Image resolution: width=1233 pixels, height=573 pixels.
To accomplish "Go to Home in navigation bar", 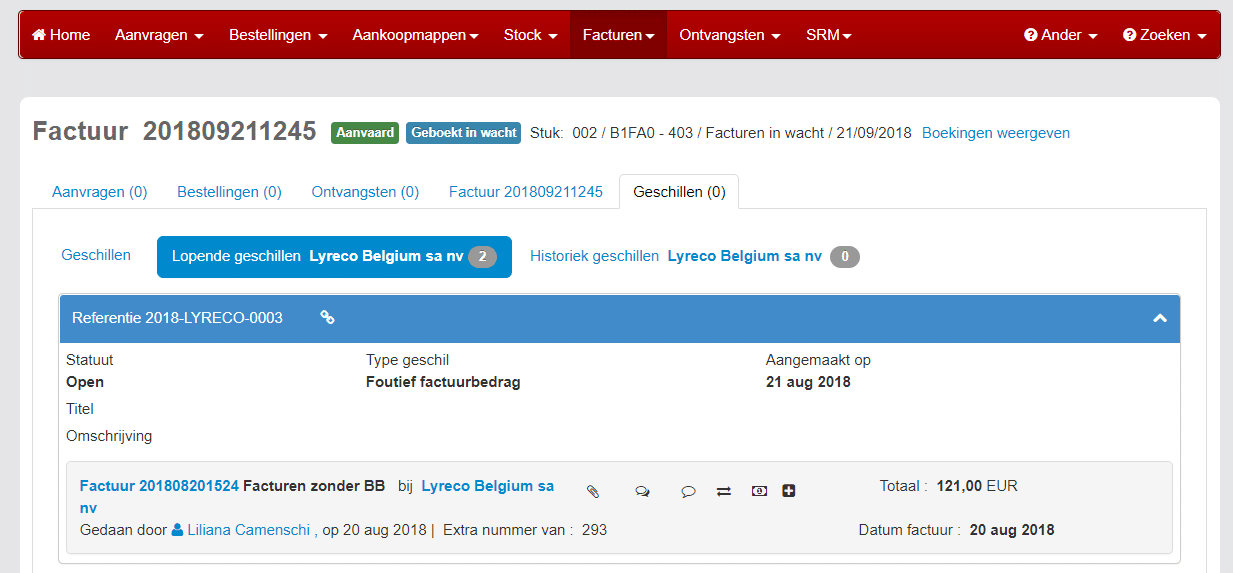I will [x=61, y=35].
